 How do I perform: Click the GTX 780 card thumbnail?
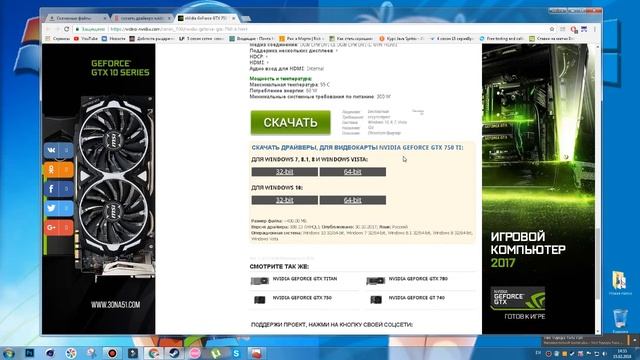click(376, 281)
